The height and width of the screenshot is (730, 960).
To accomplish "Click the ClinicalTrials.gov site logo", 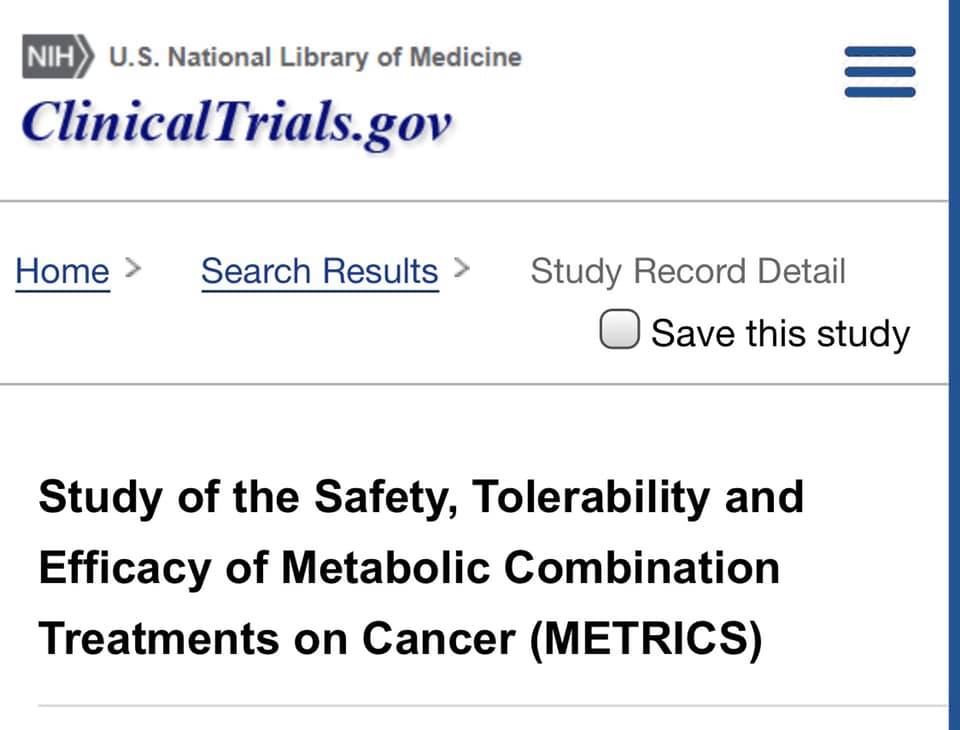I will [237, 122].
